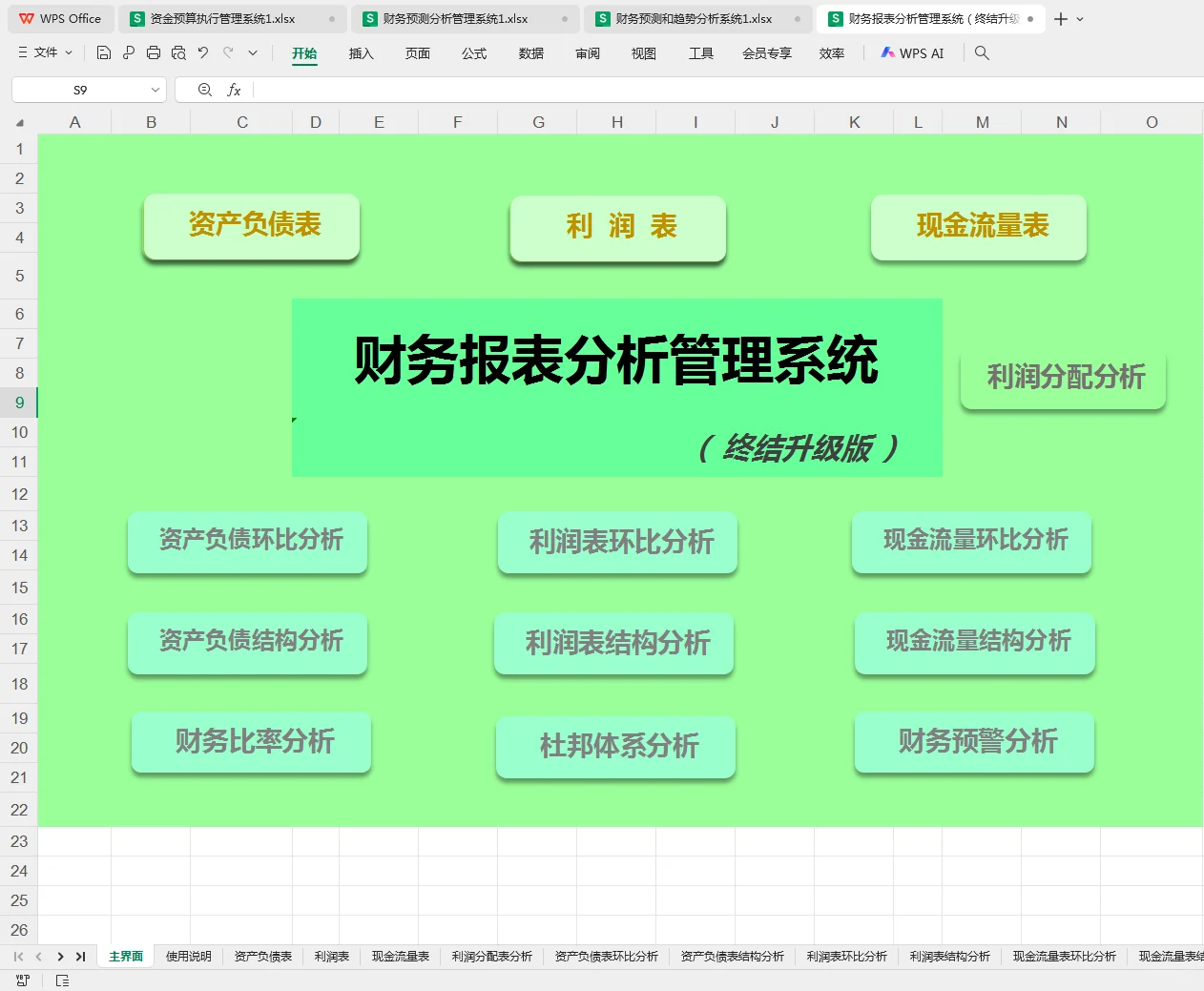Select column header H
Screen dimensions: 1204x991
click(x=617, y=122)
